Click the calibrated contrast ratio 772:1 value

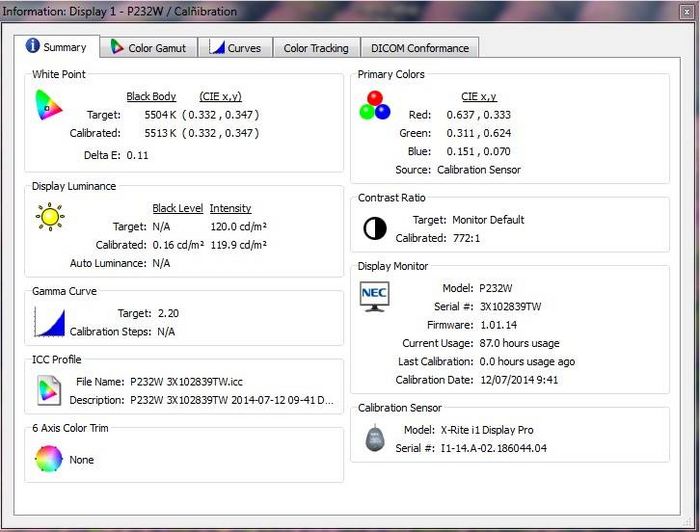click(x=467, y=238)
